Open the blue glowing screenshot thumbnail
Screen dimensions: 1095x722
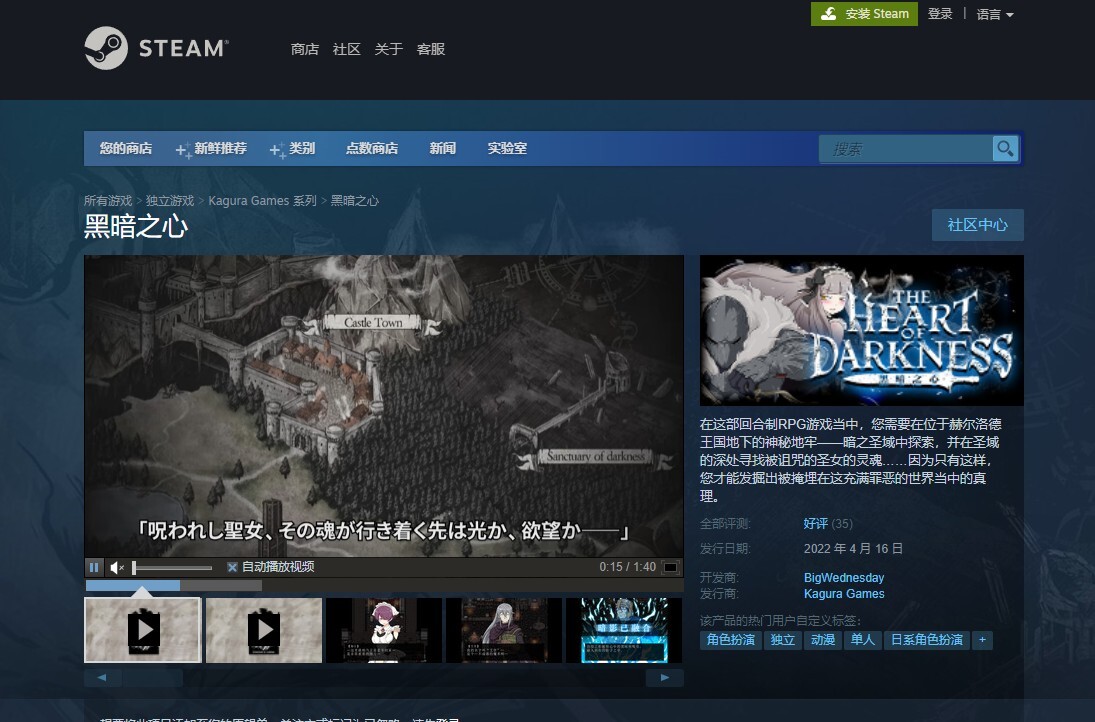tap(624, 630)
